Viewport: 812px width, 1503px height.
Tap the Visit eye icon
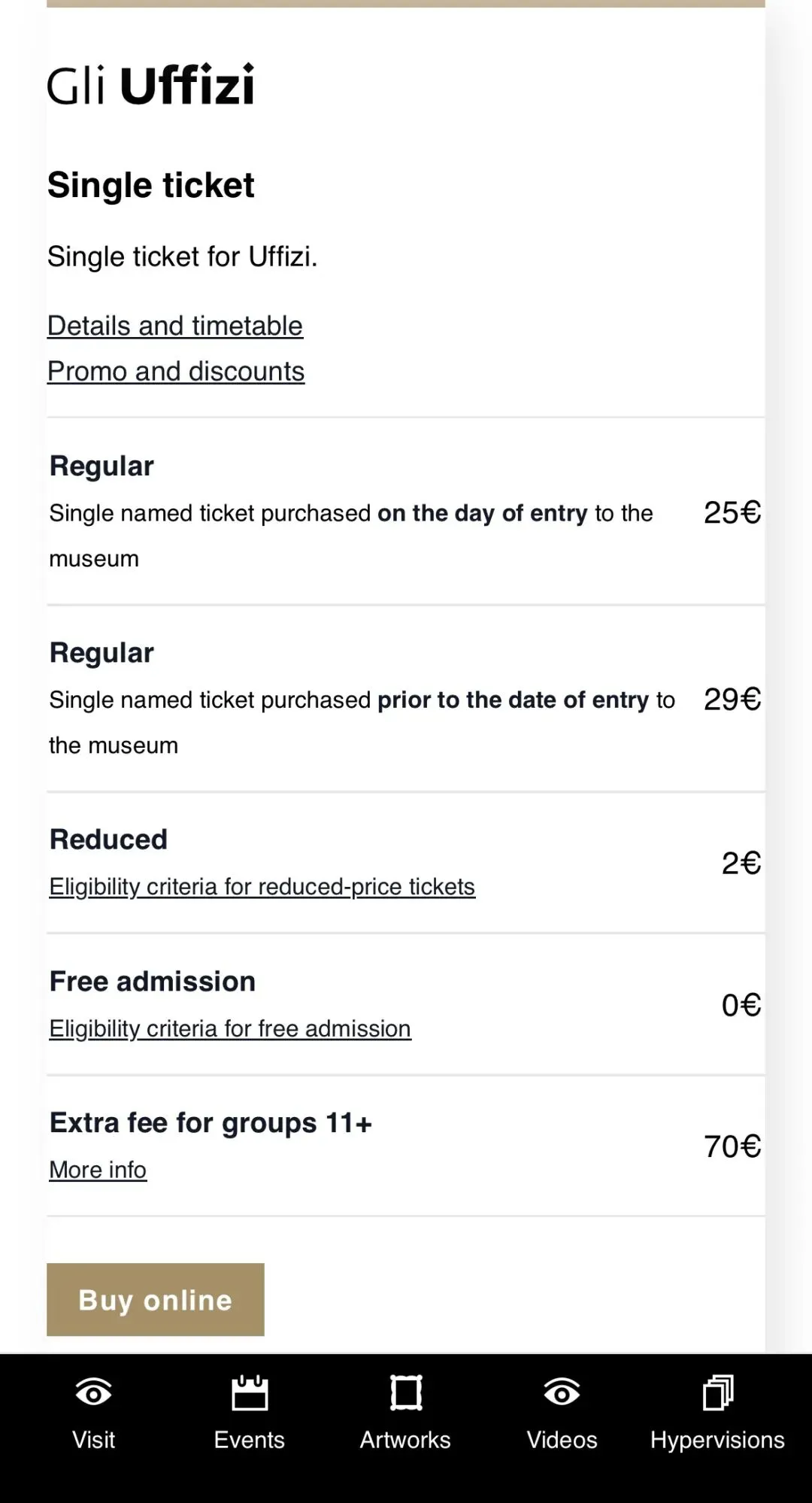[94, 1392]
